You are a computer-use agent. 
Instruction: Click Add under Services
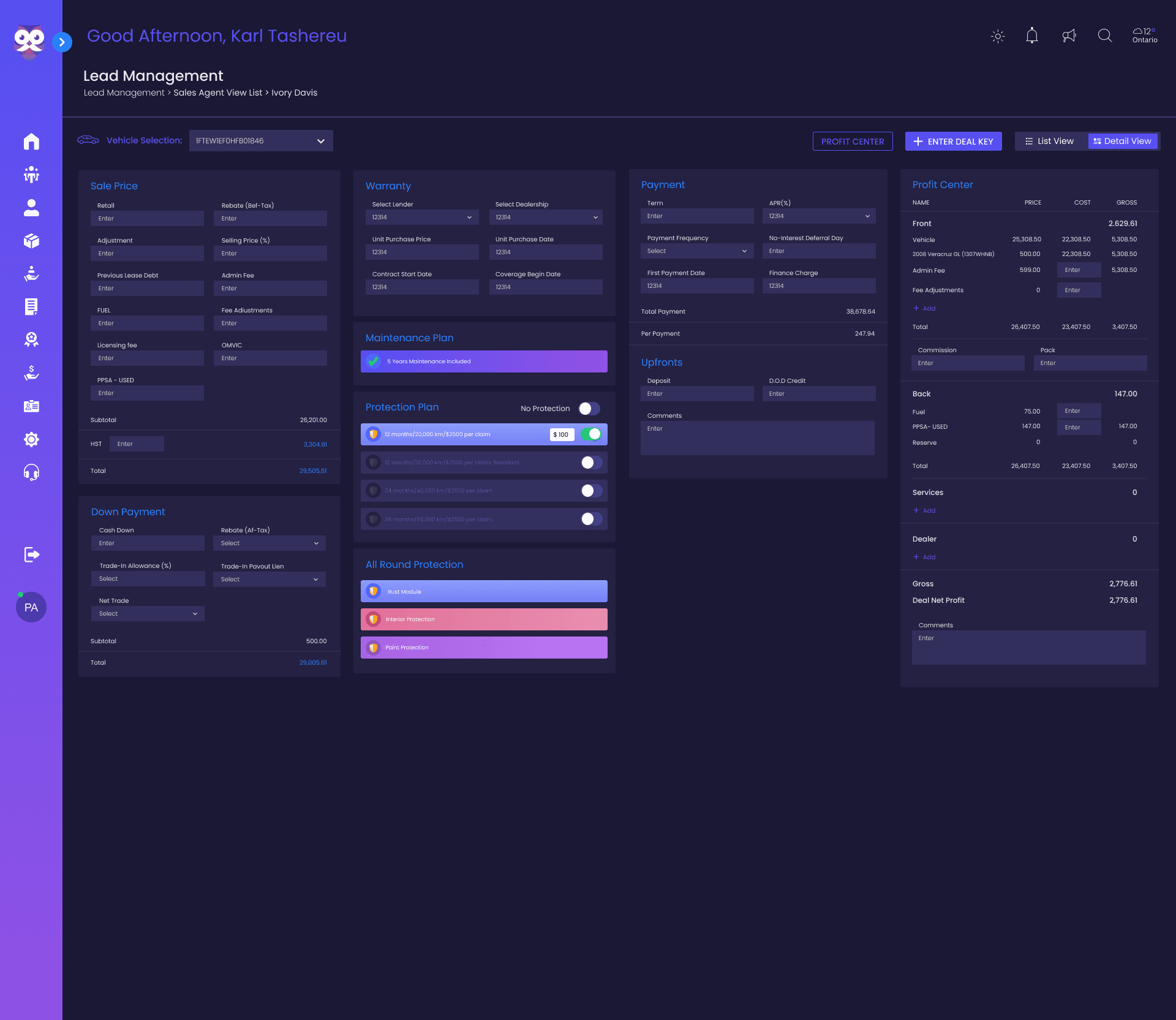(924, 510)
